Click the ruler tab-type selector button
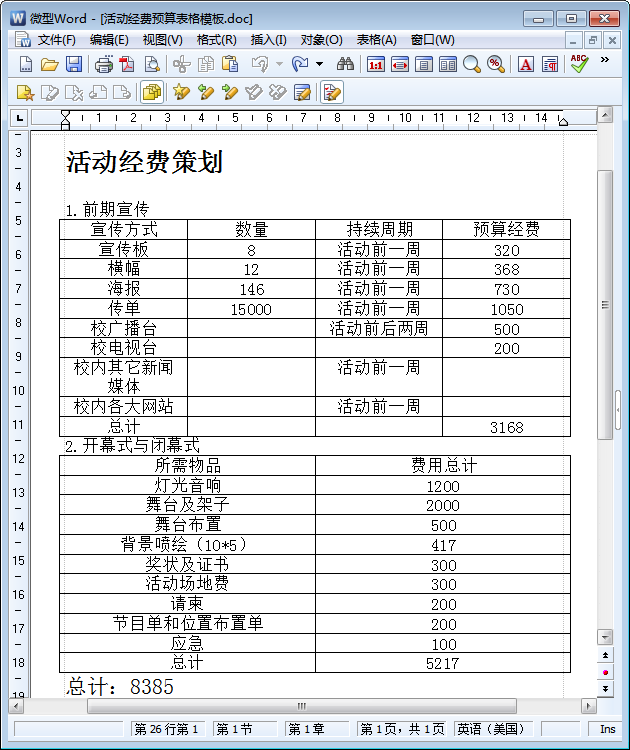This screenshot has width=630, height=750. tap(18, 118)
